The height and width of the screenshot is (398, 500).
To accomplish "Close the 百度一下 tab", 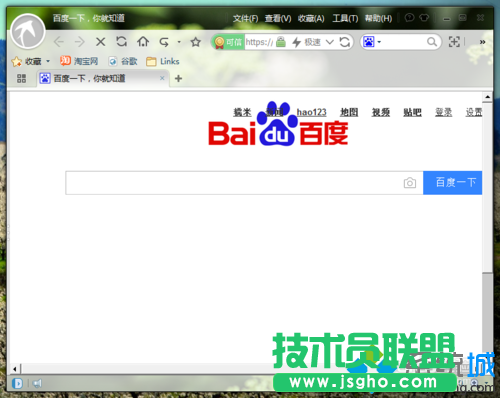I will coord(162,78).
